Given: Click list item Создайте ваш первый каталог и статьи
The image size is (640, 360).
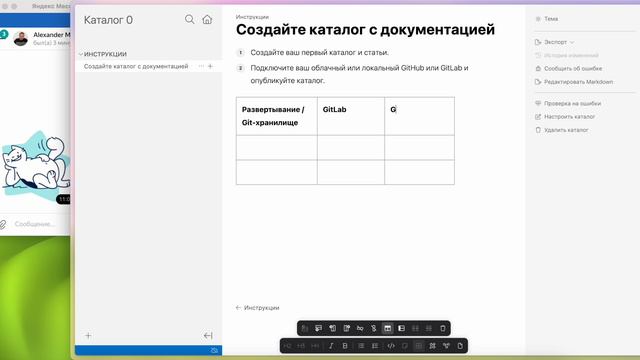Looking at the screenshot, I should click(320, 52).
